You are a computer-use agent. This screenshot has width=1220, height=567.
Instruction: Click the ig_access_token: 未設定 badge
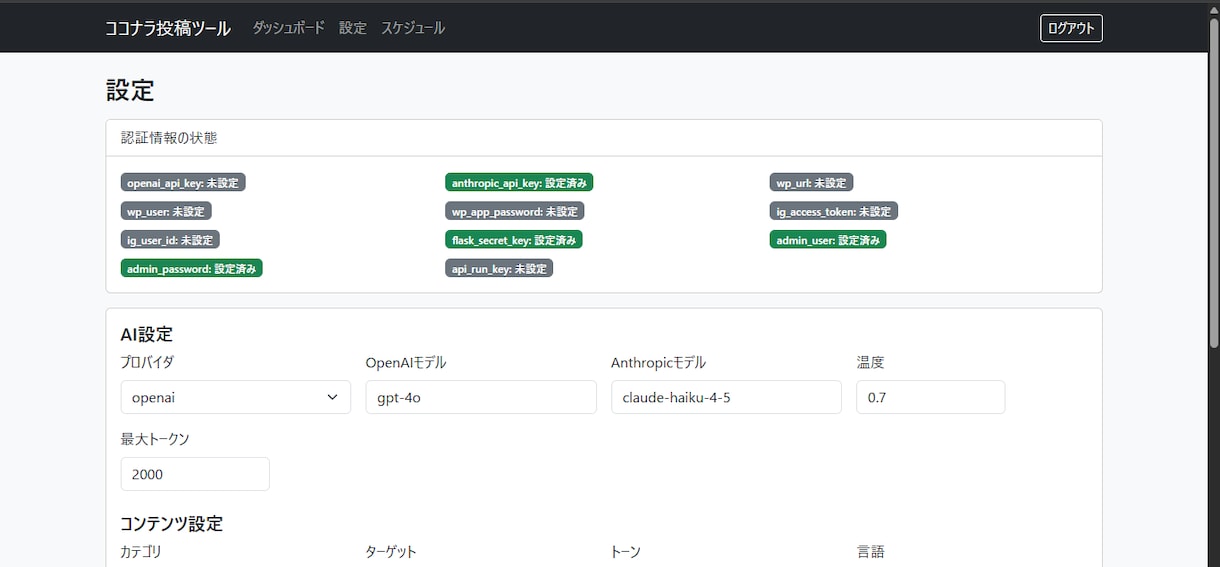point(834,212)
